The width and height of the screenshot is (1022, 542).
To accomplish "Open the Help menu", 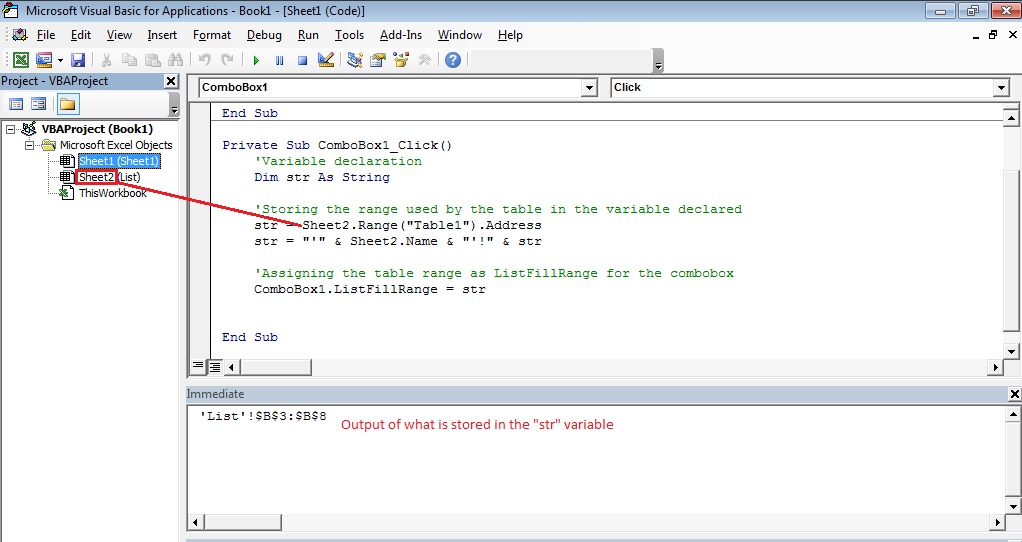I will pos(510,35).
